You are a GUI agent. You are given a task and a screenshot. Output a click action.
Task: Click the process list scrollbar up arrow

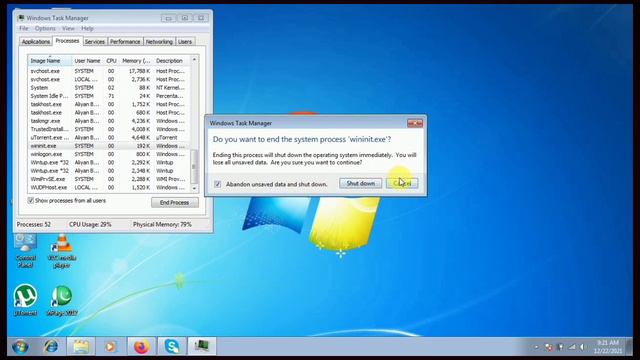(194, 60)
